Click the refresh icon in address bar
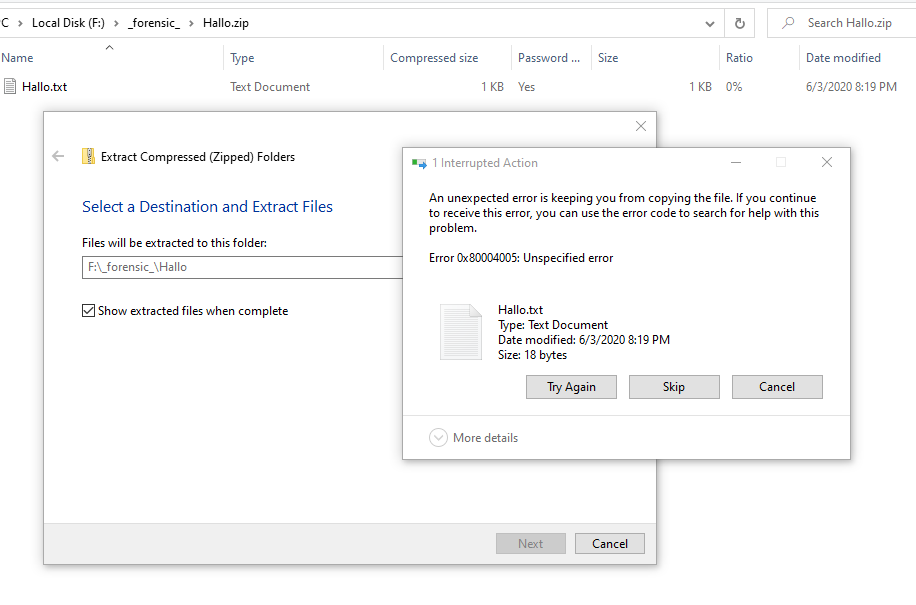916x605 pixels. click(x=740, y=23)
